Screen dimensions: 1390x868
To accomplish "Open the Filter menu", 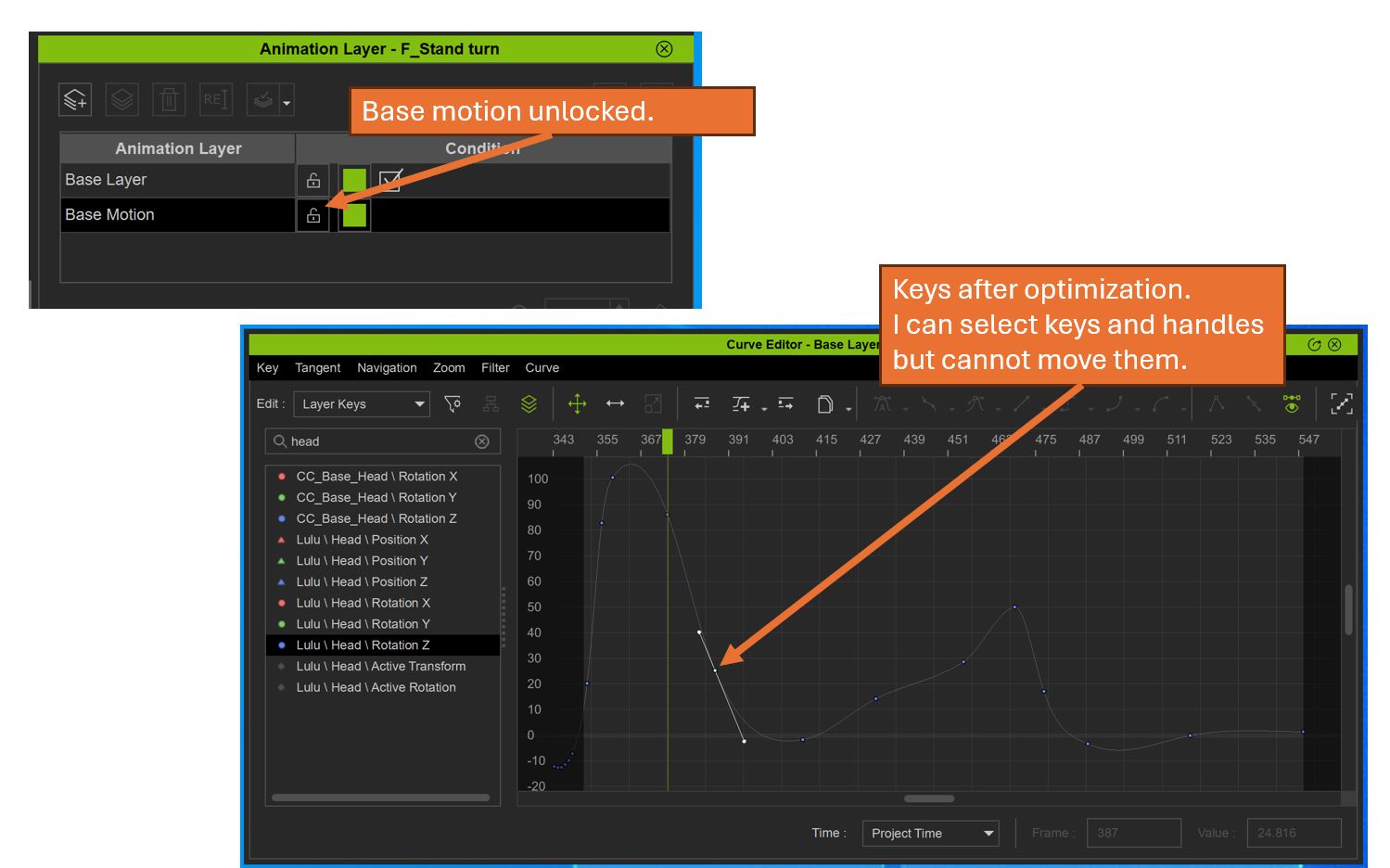I will [x=495, y=368].
